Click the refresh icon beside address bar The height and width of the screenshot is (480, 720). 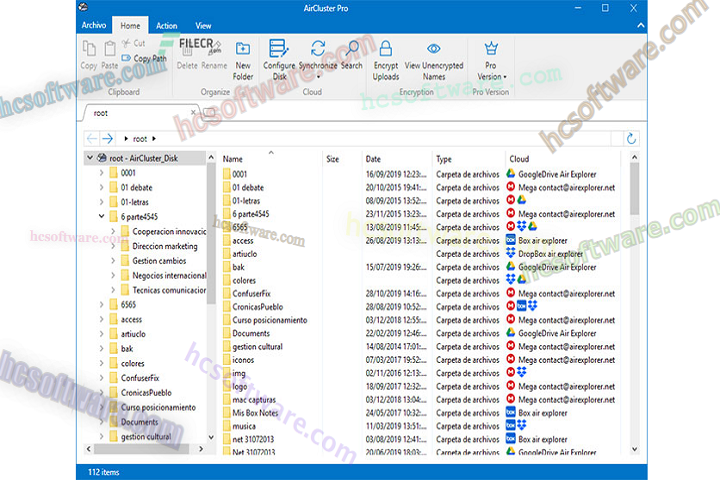631,138
